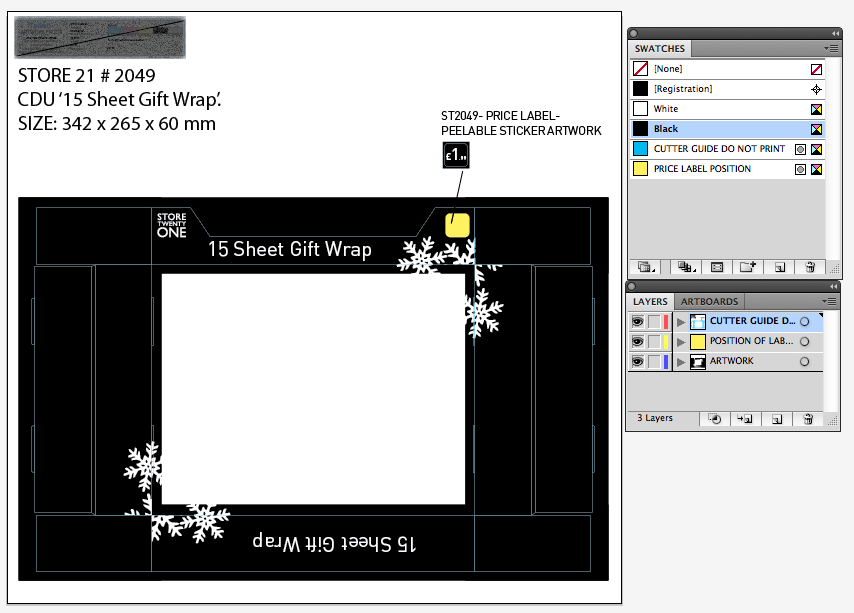Create New Sublayer via Layers panel icon

(x=745, y=419)
